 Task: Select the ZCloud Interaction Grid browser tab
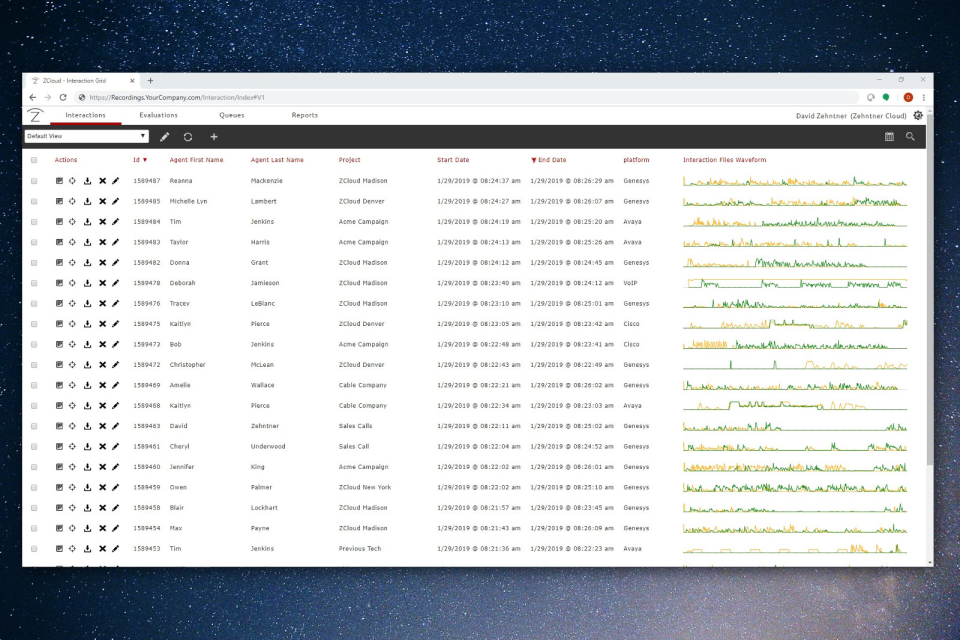pos(81,81)
